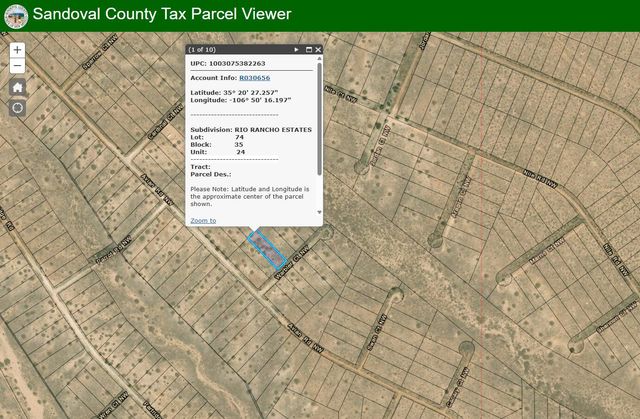Close the parcel info popup
This screenshot has height=419, width=640.
click(x=319, y=49)
